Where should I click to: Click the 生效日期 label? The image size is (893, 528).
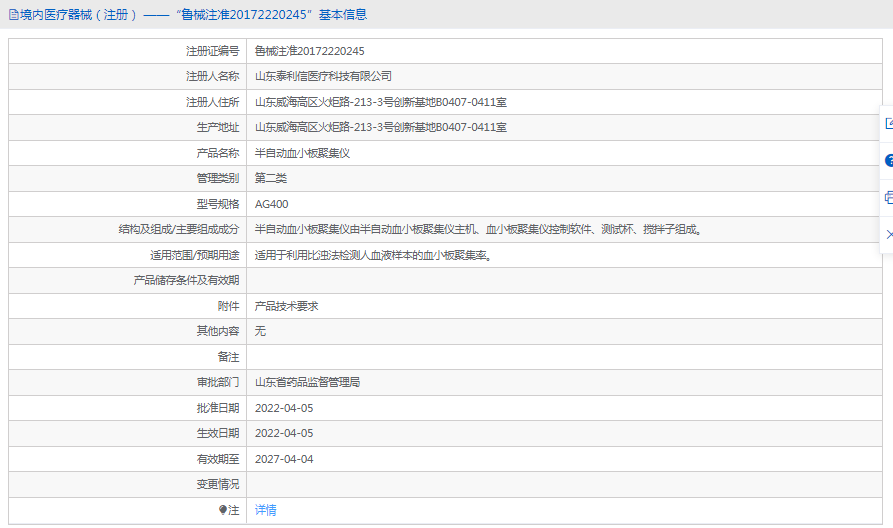point(218,433)
